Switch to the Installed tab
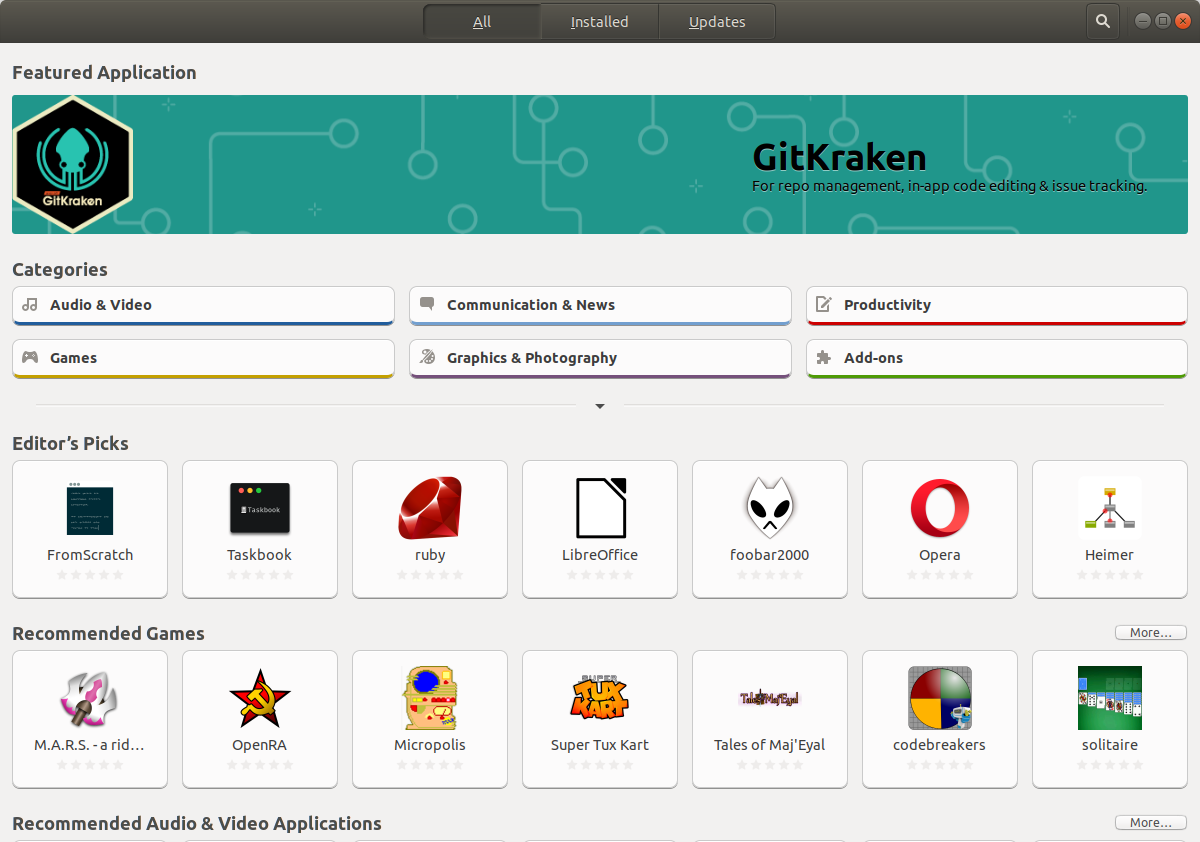Screen dimensions: 1200x842 [599, 21]
